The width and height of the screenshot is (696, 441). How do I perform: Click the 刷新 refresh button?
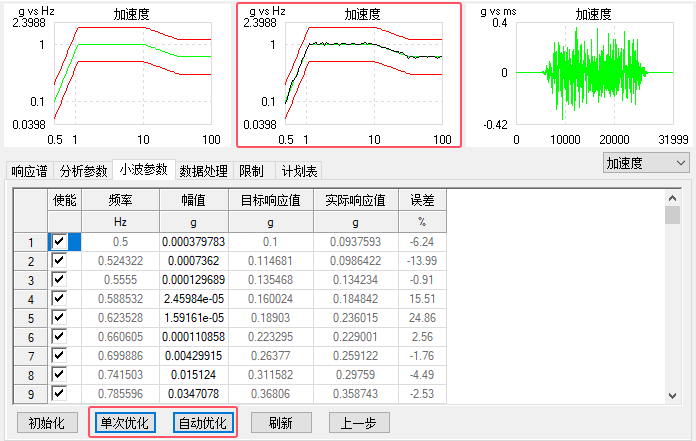pos(281,423)
